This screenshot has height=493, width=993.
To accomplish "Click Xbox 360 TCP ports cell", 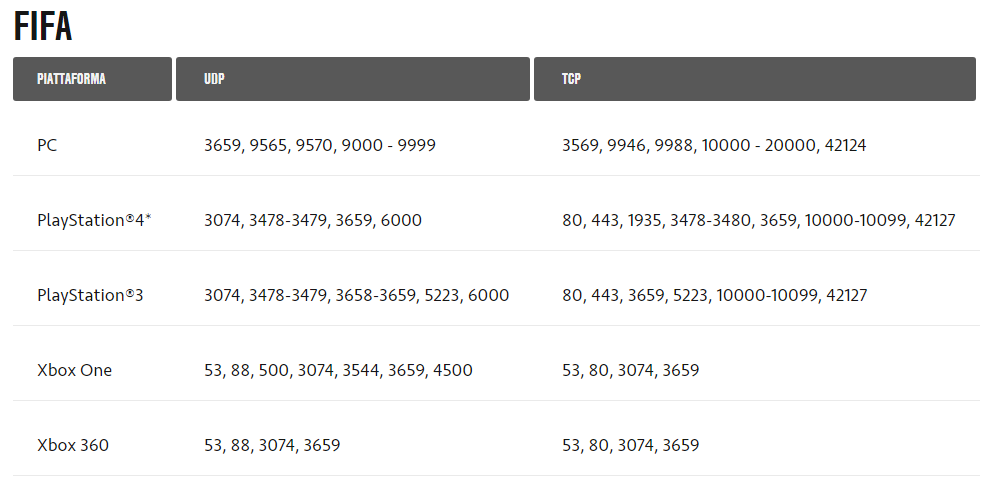I will pyautogui.click(x=631, y=445).
